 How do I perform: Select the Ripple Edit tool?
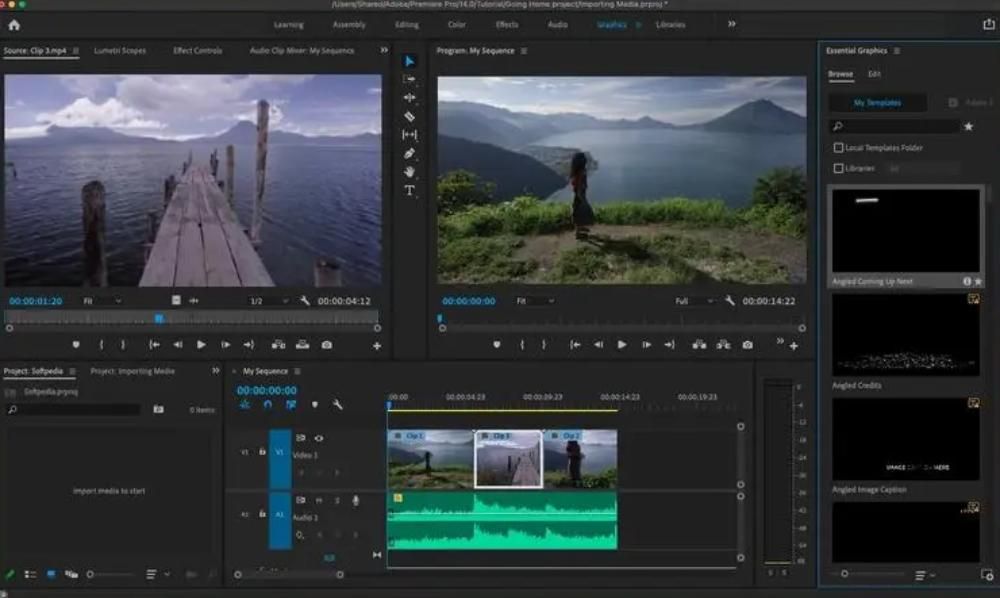[409, 98]
